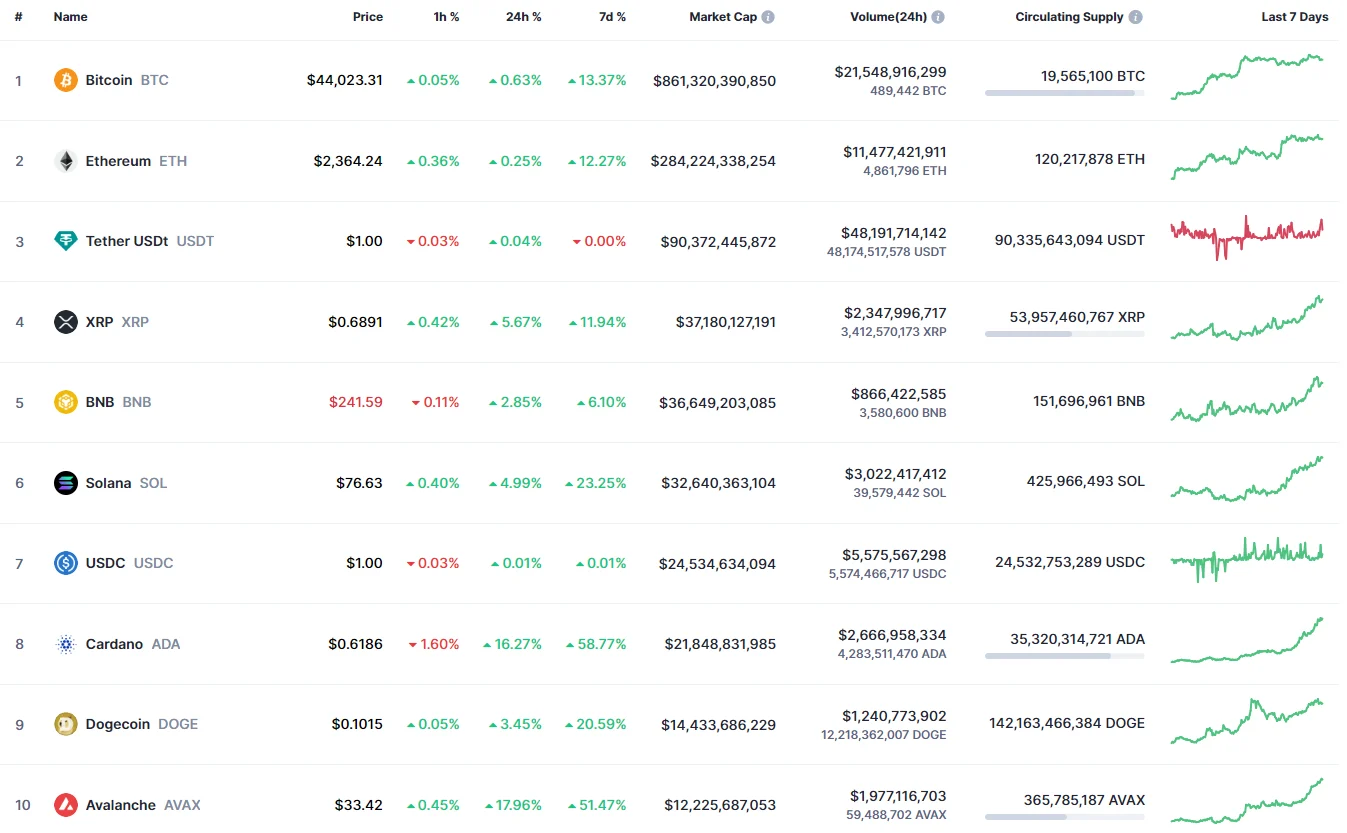Open Tether's red 7-day sparkline chart
The image size is (1347, 833).
point(1247,236)
